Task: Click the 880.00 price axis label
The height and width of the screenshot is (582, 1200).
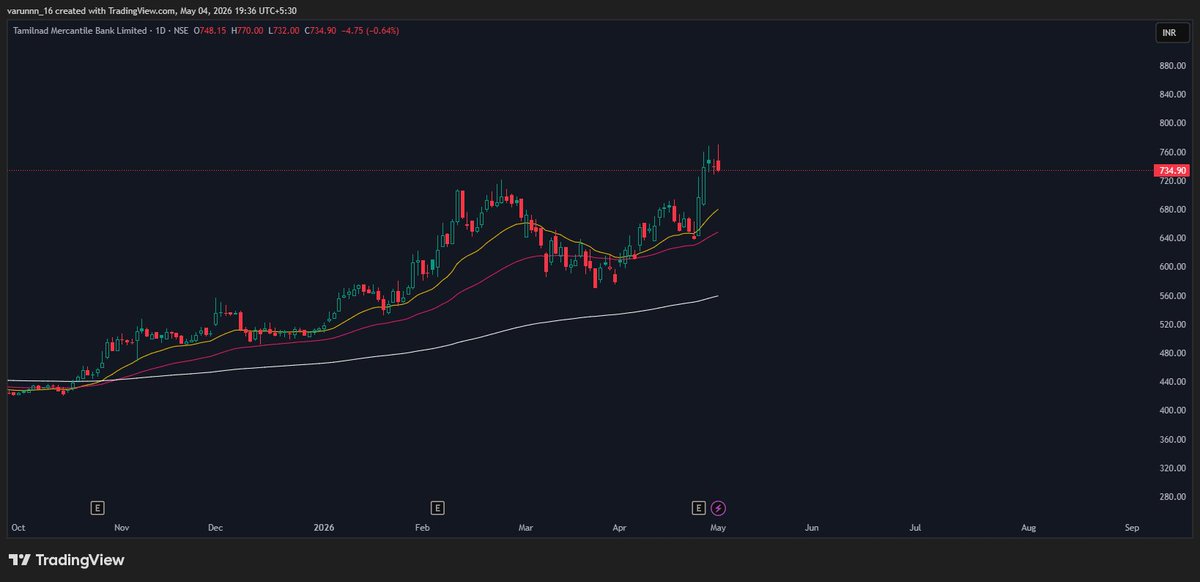Action: (x=1172, y=66)
